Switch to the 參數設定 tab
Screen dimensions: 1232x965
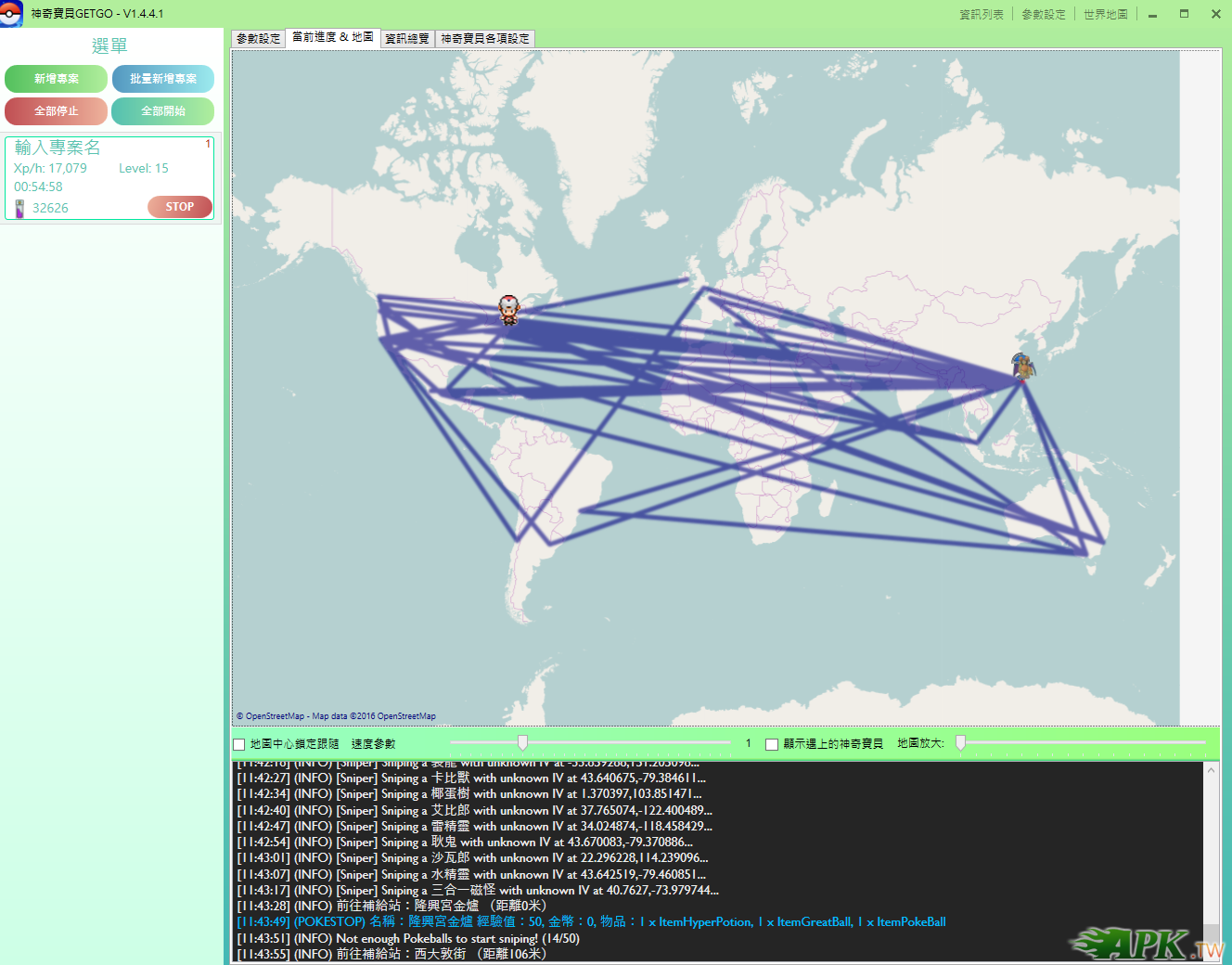click(x=258, y=38)
